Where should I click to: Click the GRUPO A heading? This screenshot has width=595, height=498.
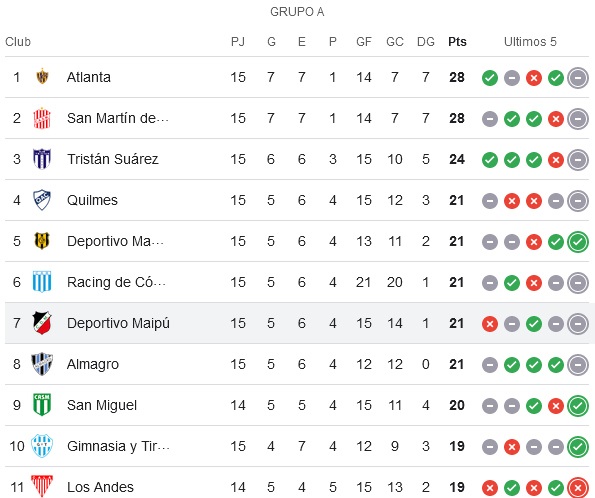click(x=297, y=12)
